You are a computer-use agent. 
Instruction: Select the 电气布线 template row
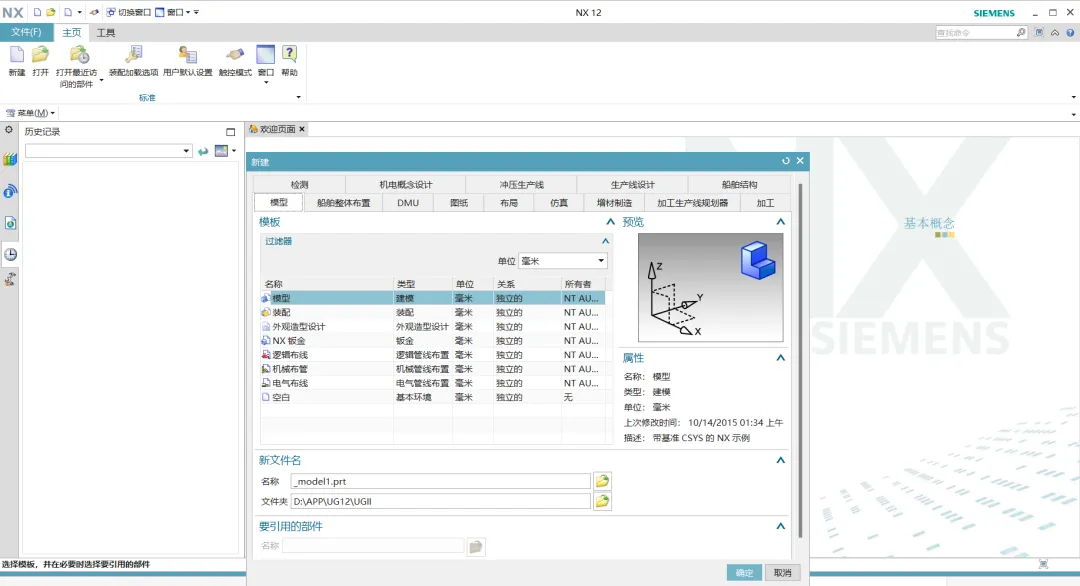click(x=433, y=383)
